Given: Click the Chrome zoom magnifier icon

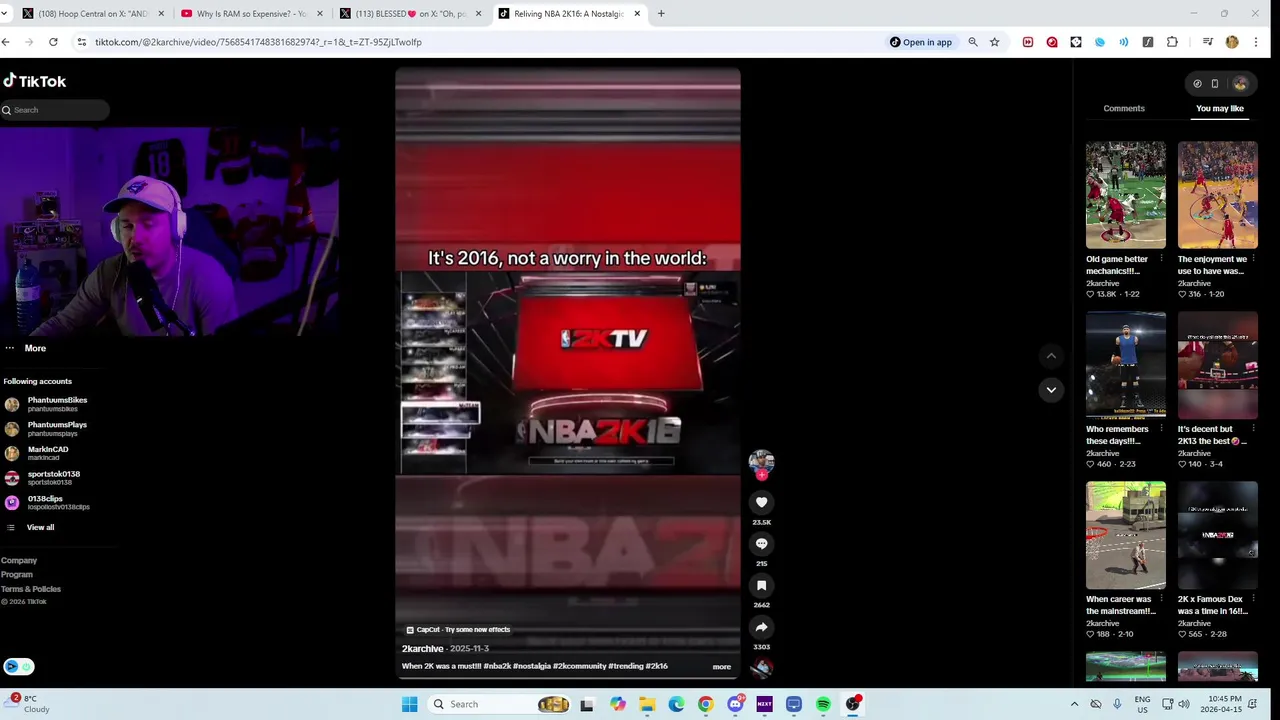Looking at the screenshot, I should [973, 42].
